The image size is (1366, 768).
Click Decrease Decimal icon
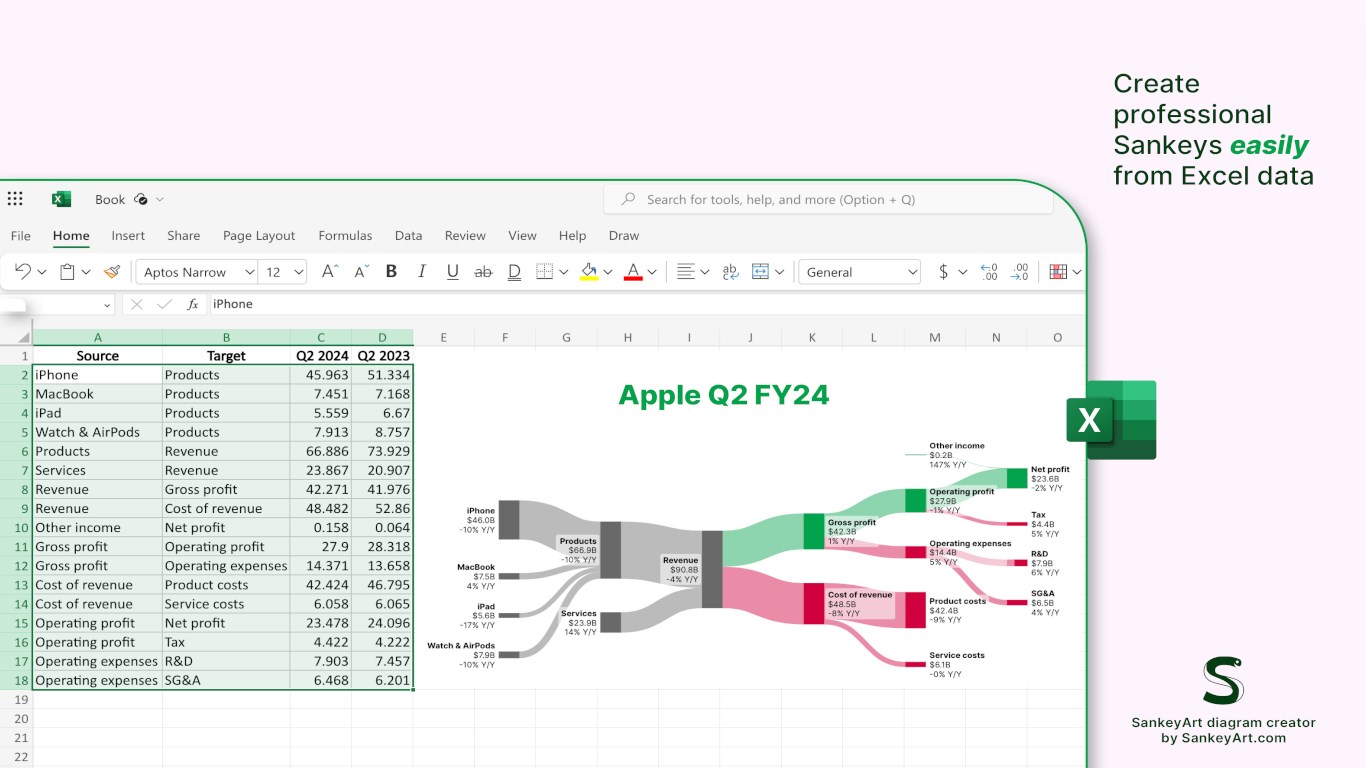[x=989, y=272]
